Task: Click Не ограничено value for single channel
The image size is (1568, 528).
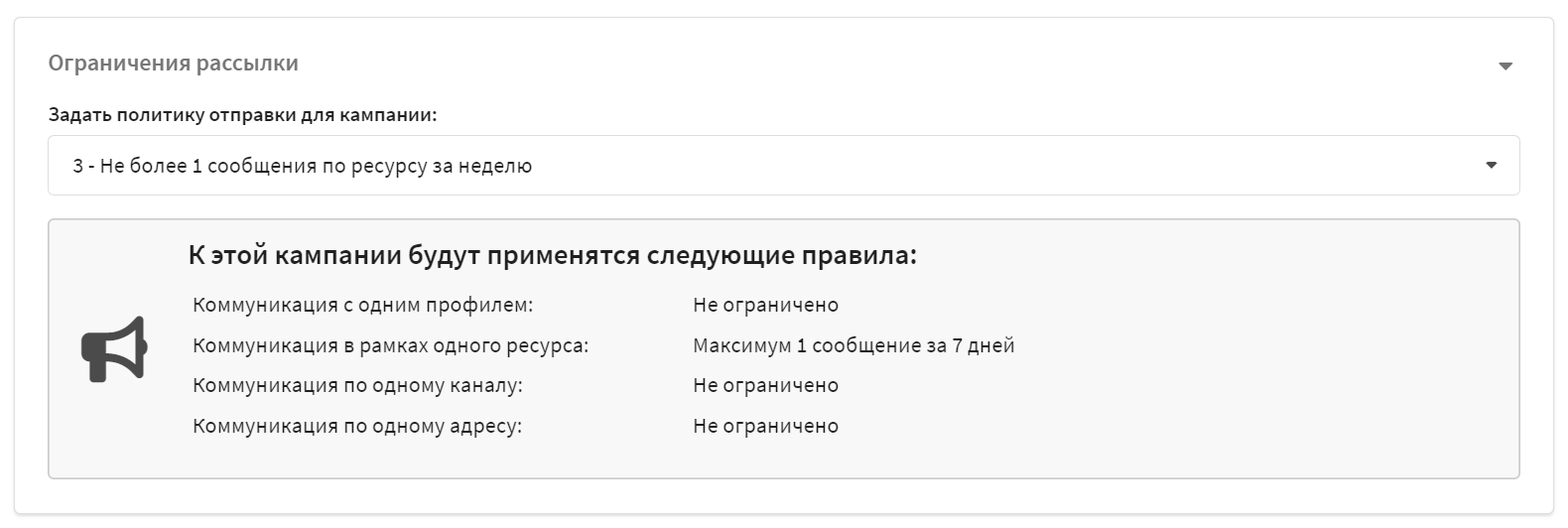Action: (766, 385)
